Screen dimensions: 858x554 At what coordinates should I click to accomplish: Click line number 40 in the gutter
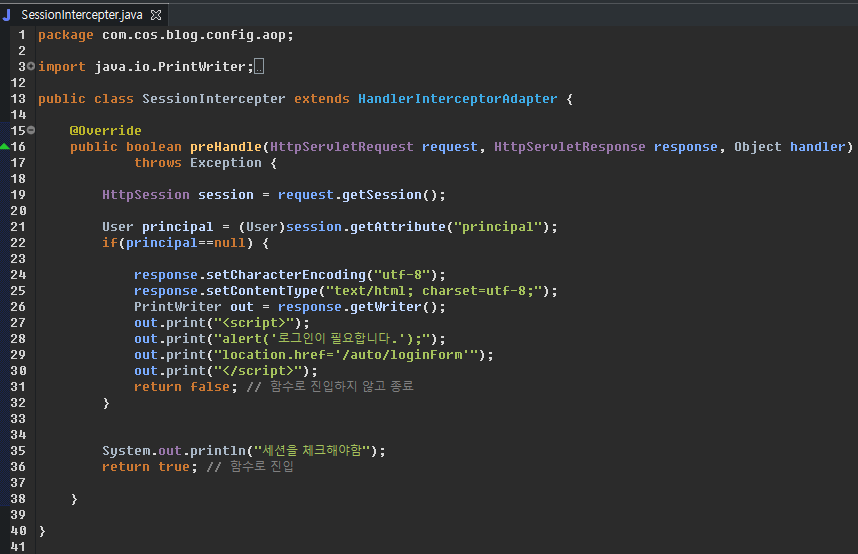pyautogui.click(x=18, y=530)
